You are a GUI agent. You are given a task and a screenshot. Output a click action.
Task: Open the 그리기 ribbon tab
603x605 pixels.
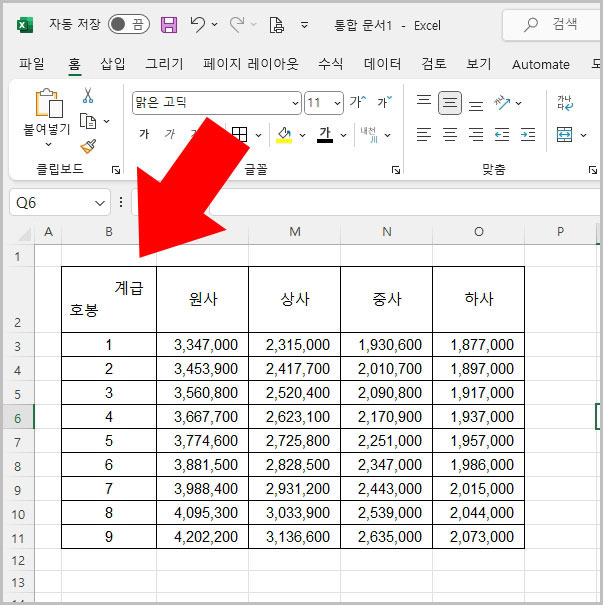pyautogui.click(x=164, y=64)
